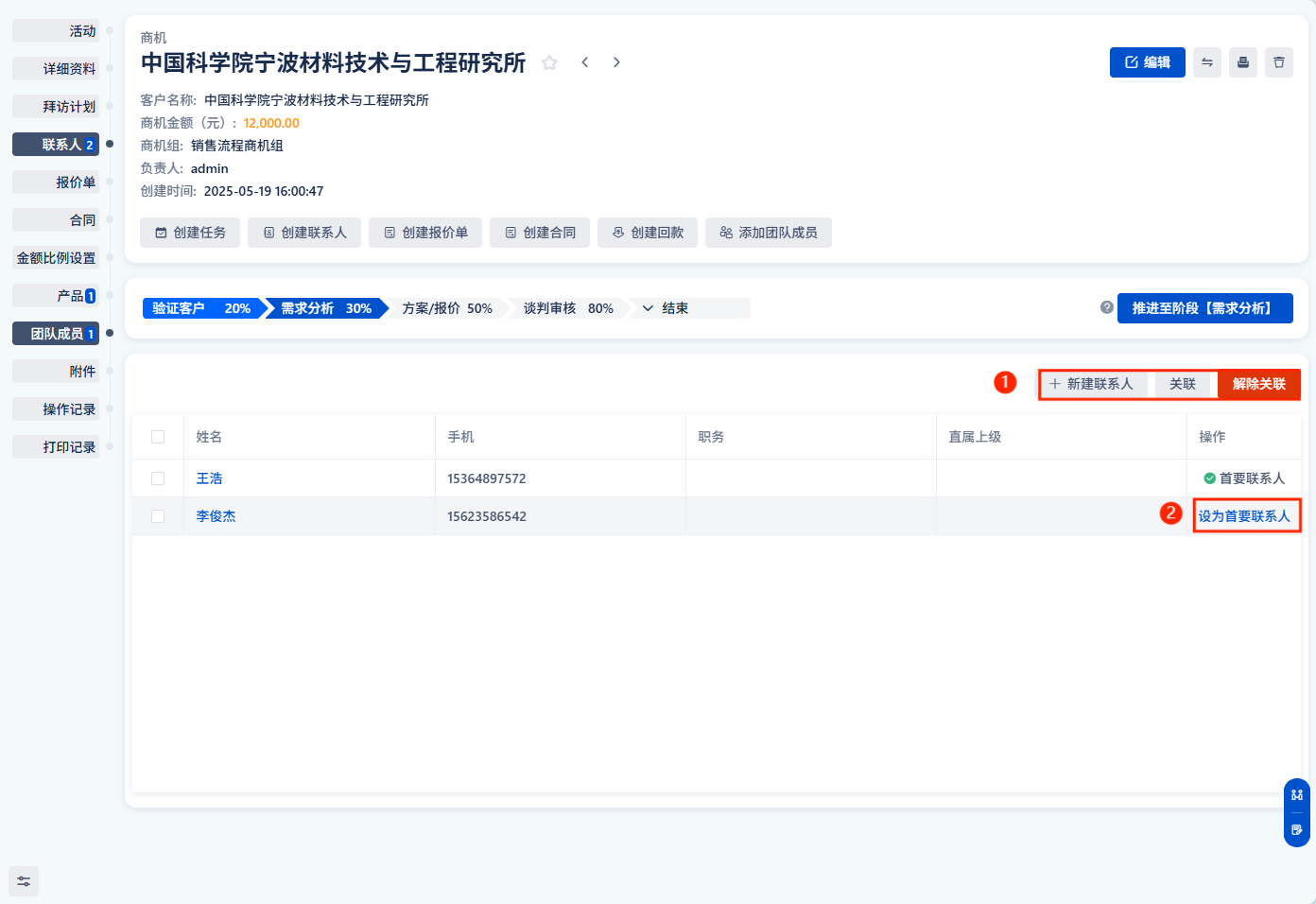
Task: Open the 打印记录 sidebar tab
Action: (56, 447)
